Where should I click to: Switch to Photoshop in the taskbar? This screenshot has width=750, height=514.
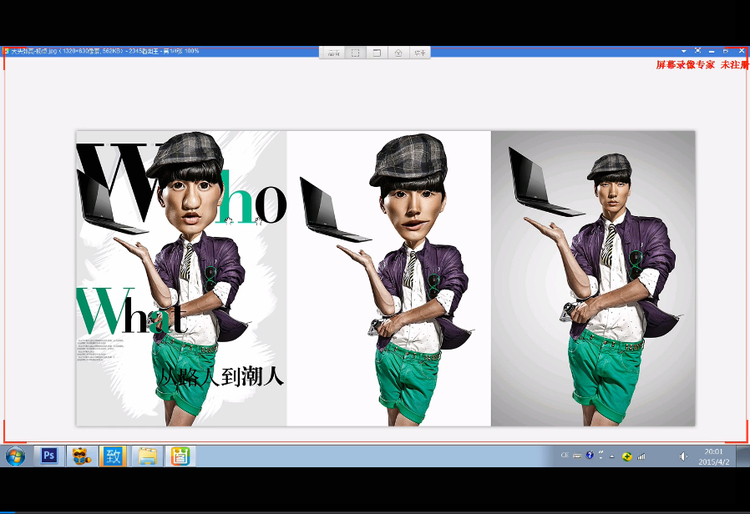(49, 456)
